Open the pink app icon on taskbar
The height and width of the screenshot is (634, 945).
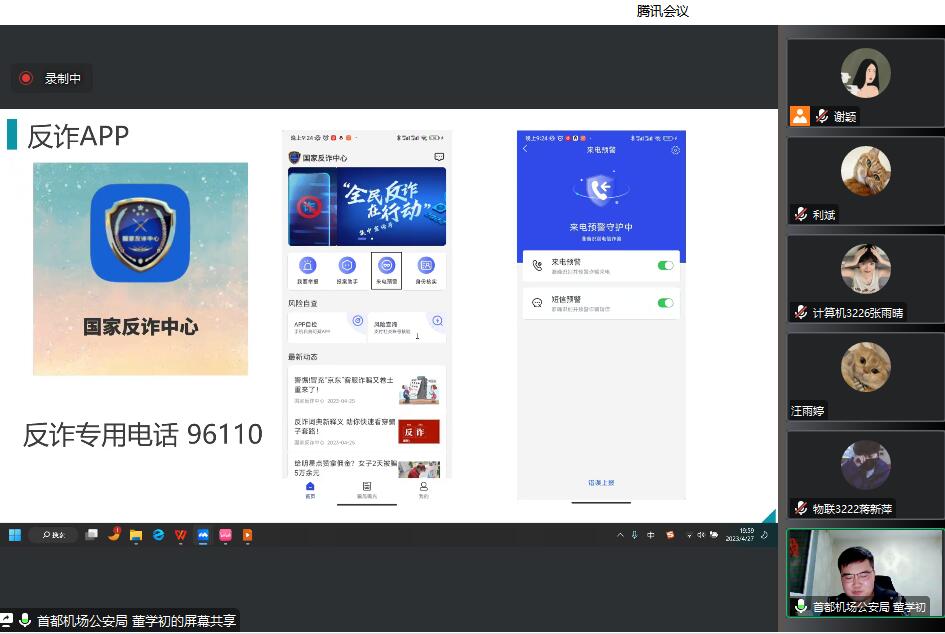[x=225, y=535]
